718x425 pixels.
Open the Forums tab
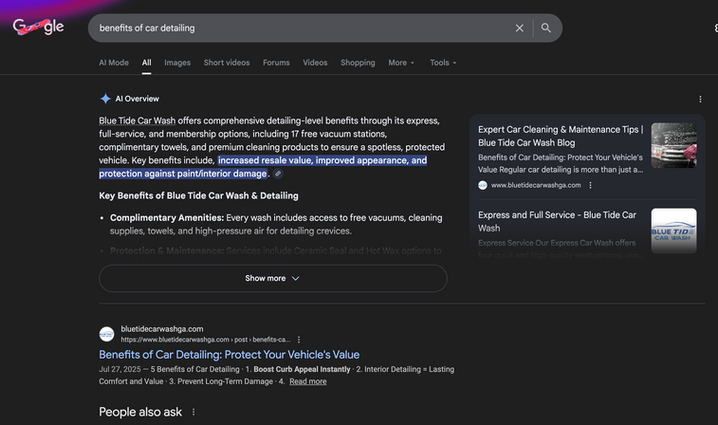tap(276, 62)
